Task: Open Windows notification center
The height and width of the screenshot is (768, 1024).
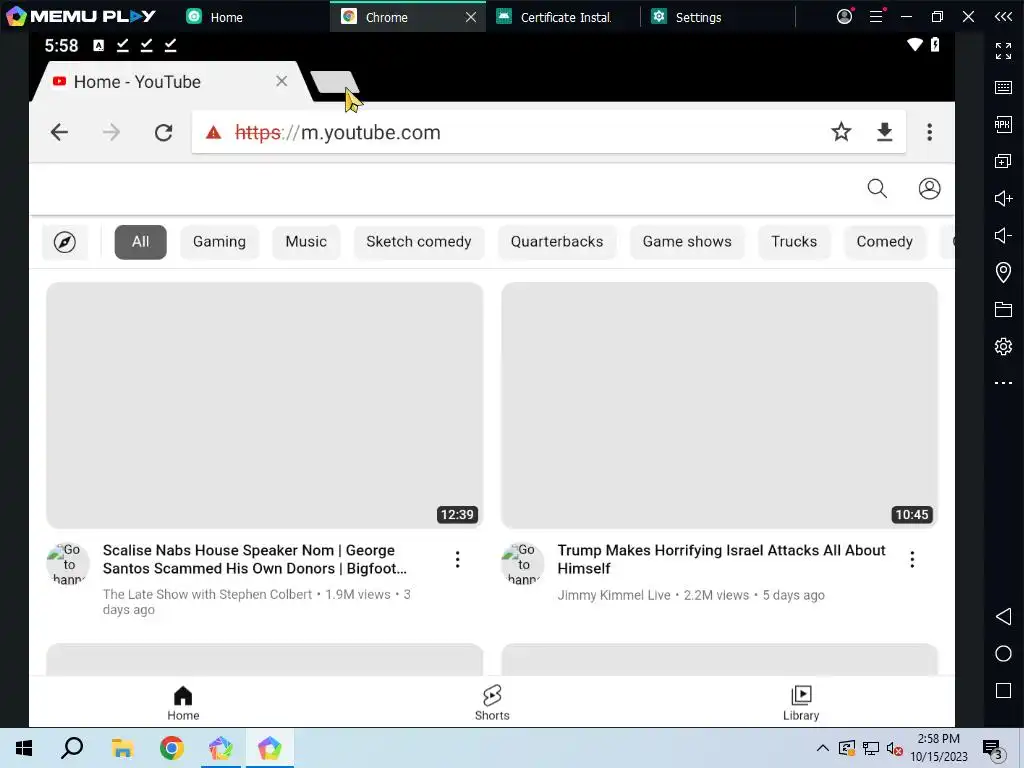Action: tap(993, 750)
